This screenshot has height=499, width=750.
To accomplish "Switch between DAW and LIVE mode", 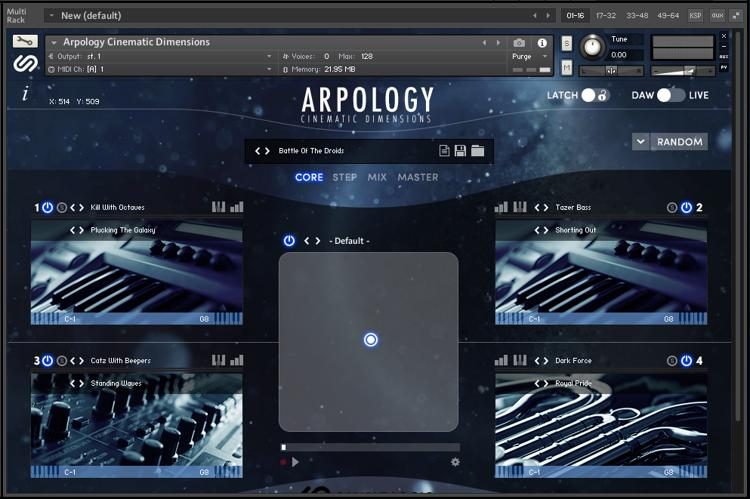I will coord(671,95).
